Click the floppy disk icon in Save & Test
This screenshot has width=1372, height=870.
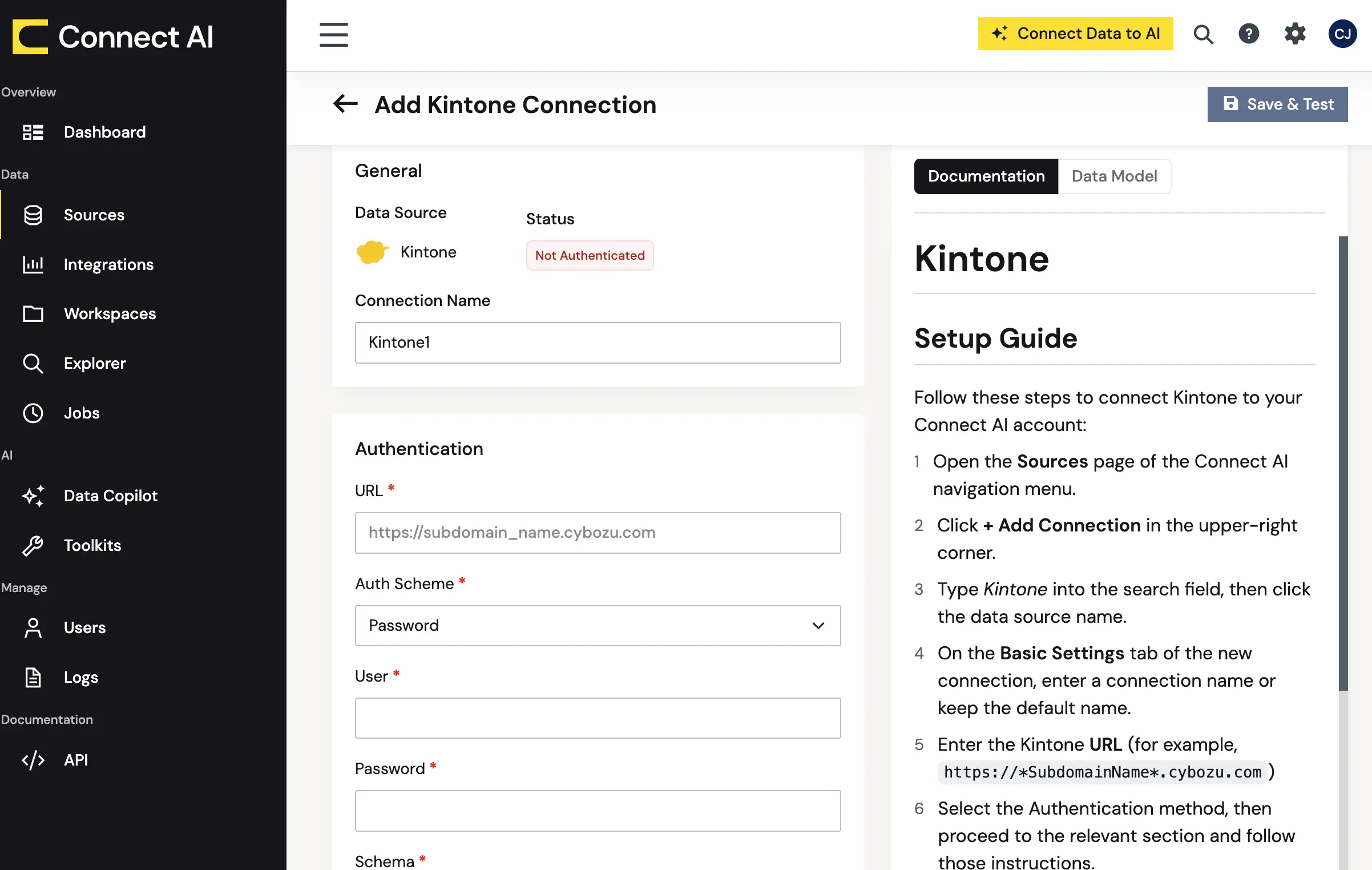(1231, 103)
